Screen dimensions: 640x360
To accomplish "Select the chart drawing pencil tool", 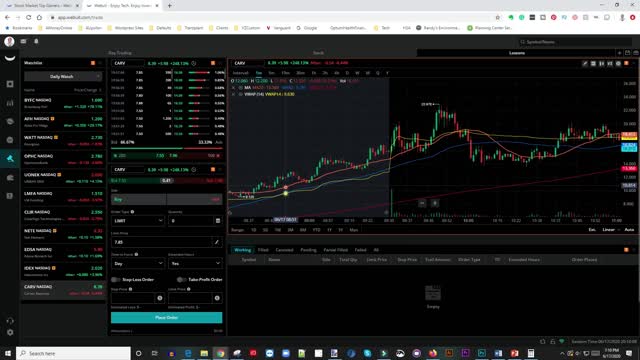I will [x=585, y=63].
